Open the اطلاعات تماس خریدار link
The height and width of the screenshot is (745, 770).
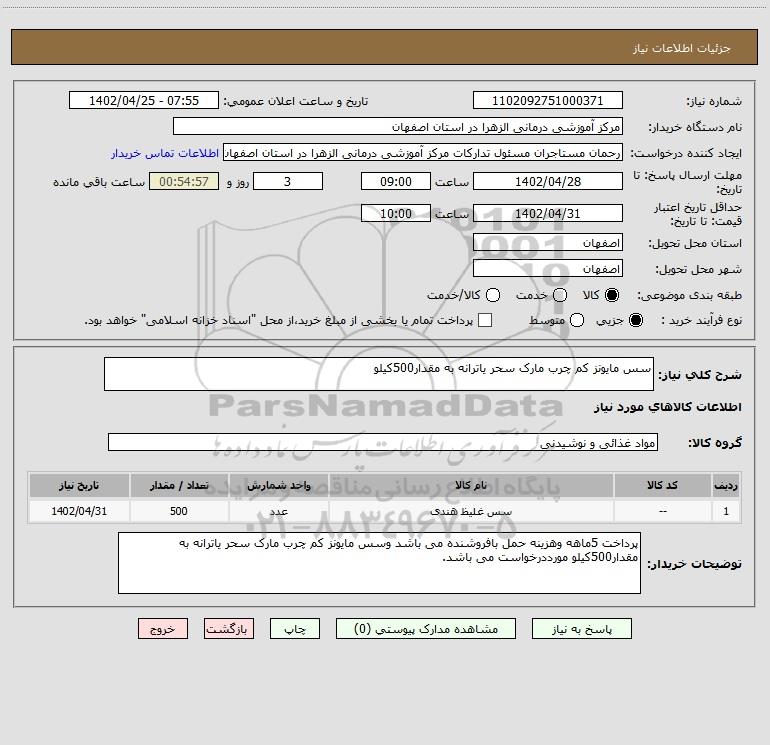pyautogui.click(x=165, y=153)
